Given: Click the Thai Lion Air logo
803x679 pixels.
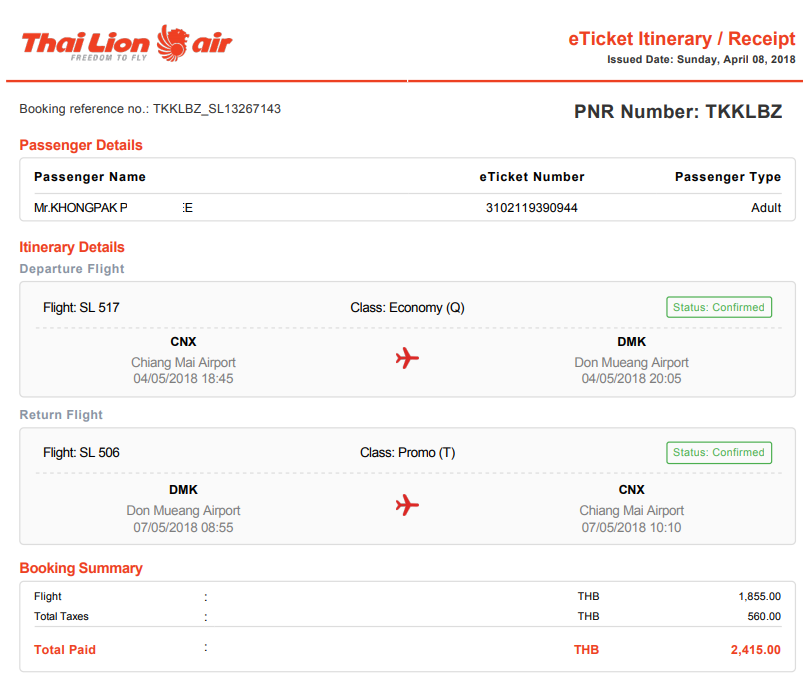Looking at the screenshot, I should point(126,44).
